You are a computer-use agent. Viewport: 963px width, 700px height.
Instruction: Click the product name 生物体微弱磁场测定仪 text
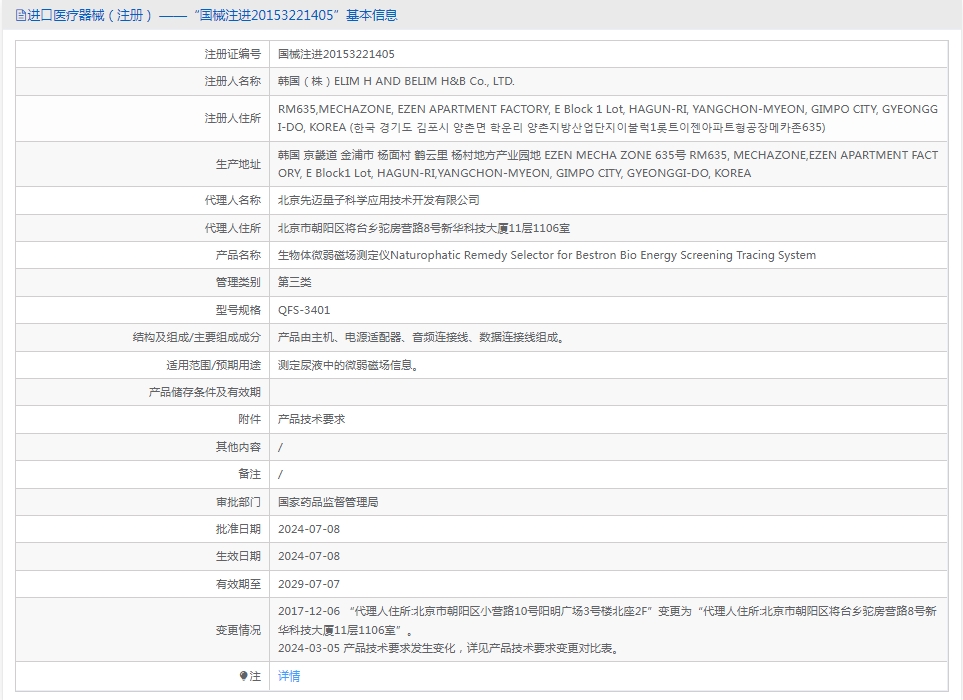(334, 255)
